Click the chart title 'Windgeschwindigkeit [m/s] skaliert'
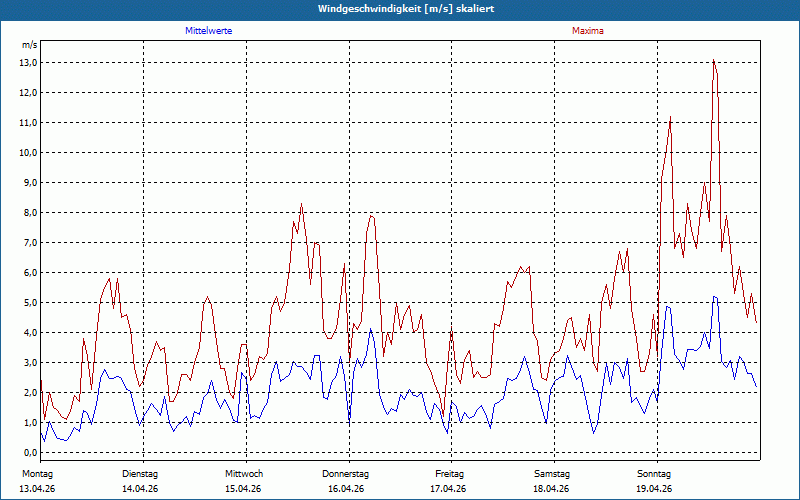This screenshot has width=800, height=500. pos(406,9)
